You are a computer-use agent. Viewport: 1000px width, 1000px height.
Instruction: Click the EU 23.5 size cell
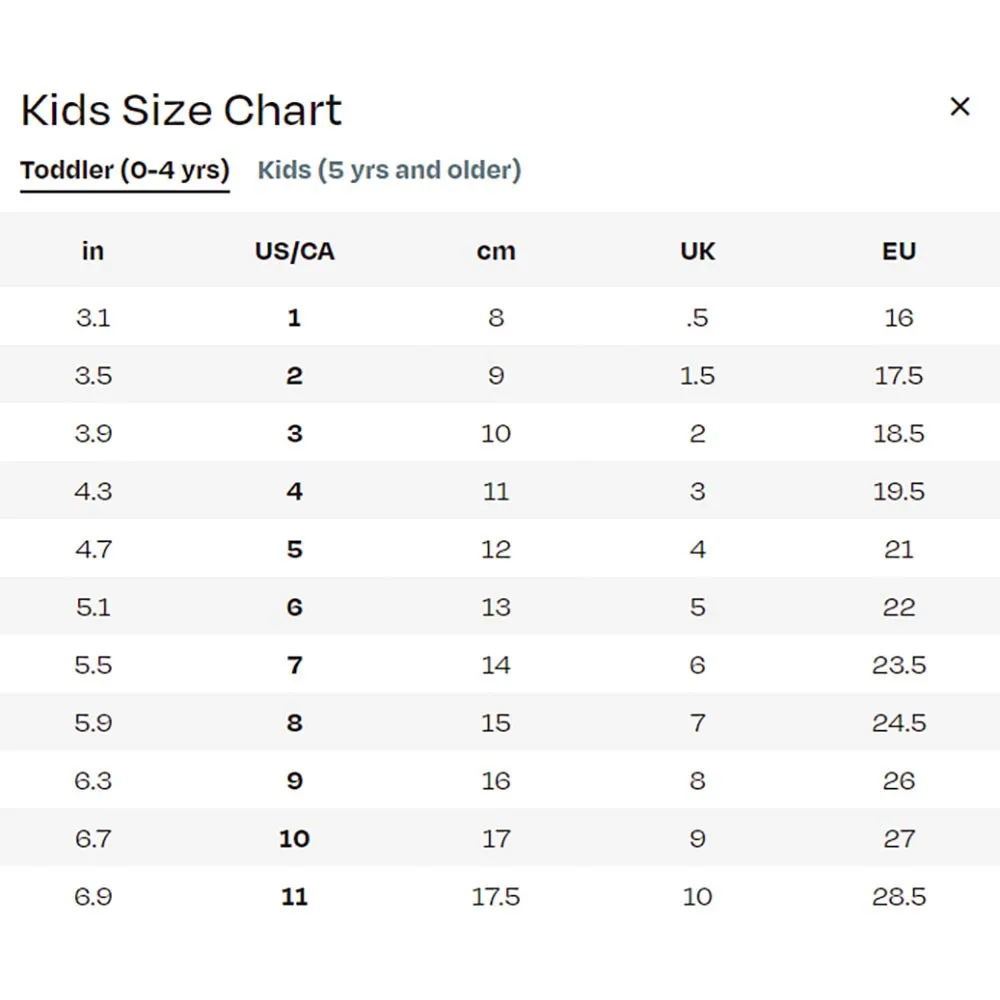tap(898, 665)
